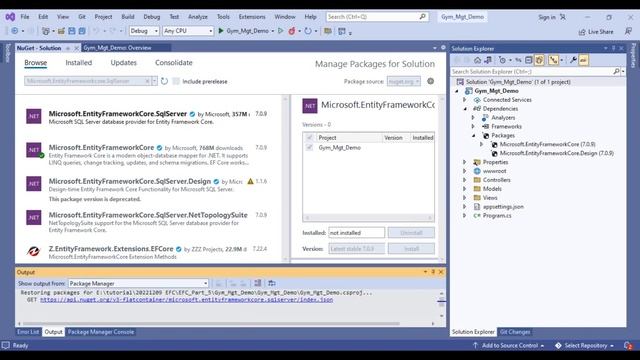Click the Save icon in main toolbar

pyautogui.click(x=72, y=31)
